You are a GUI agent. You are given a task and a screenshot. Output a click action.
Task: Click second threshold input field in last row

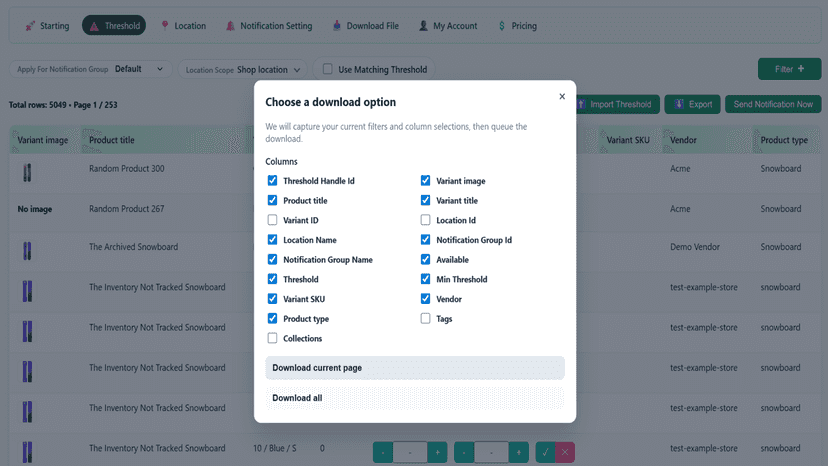click(491, 452)
